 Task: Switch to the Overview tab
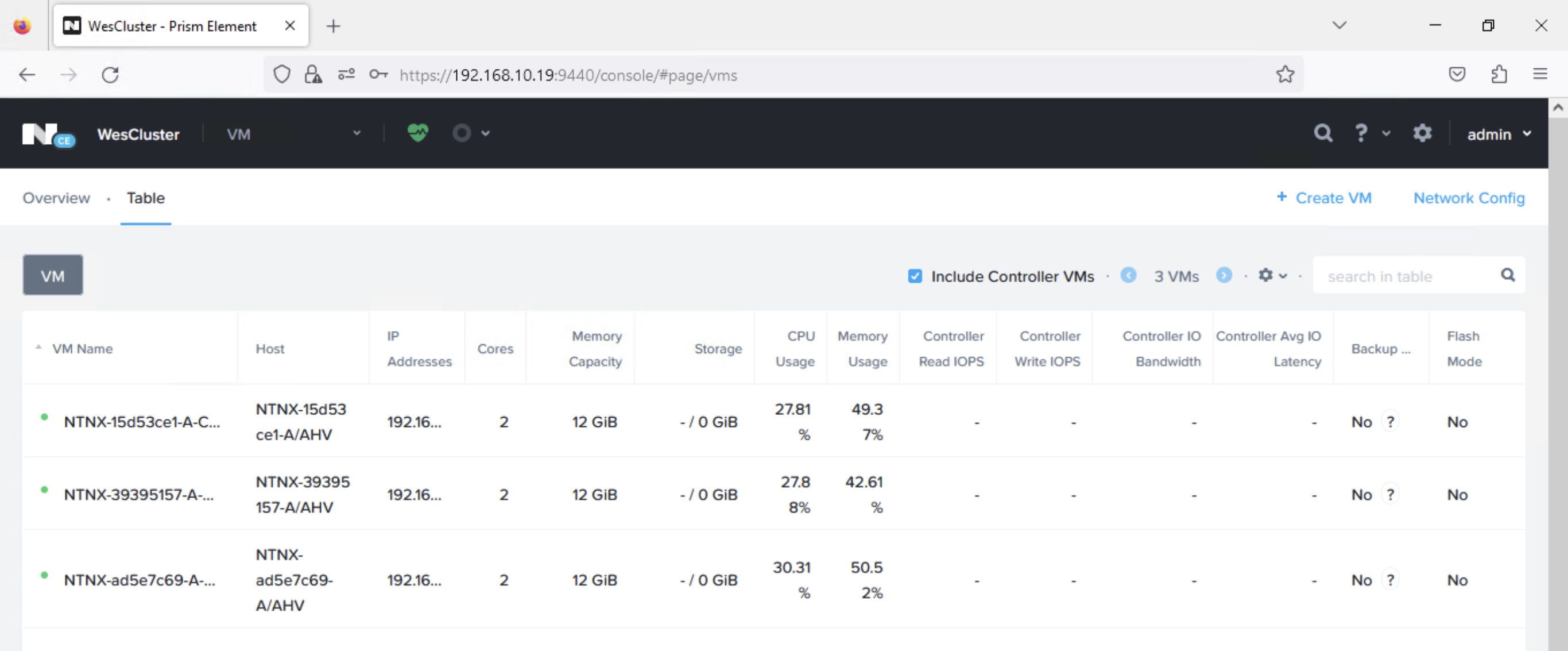click(x=56, y=198)
